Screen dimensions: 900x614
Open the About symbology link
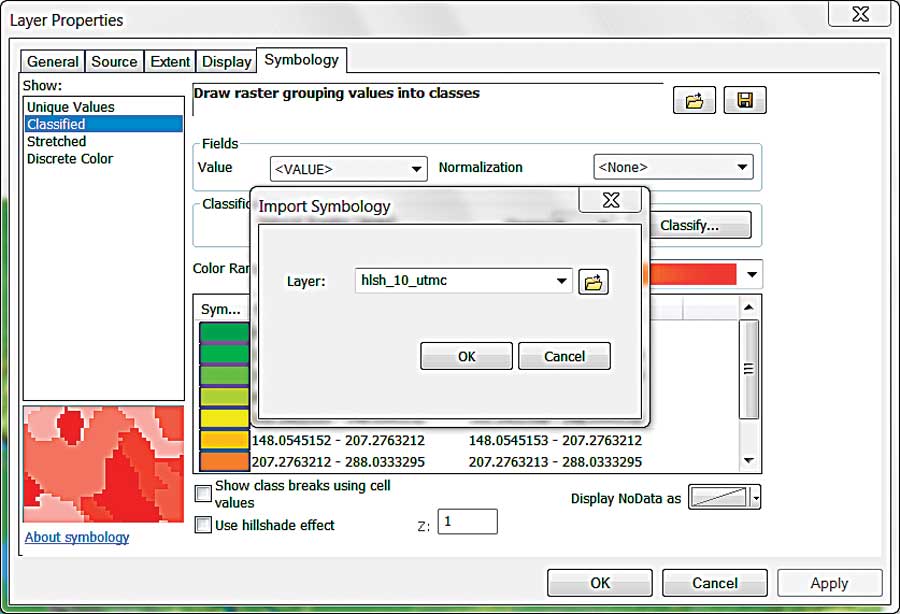pos(77,537)
